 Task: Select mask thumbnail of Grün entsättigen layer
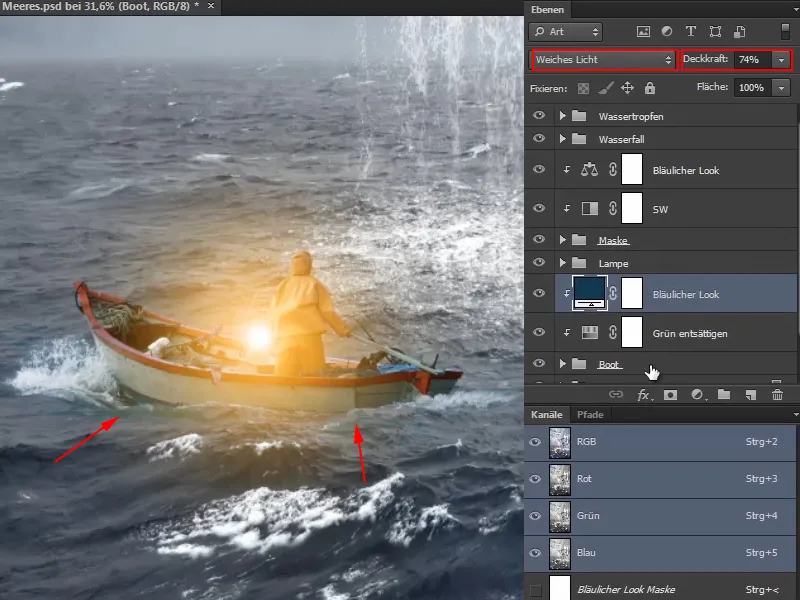pos(632,333)
